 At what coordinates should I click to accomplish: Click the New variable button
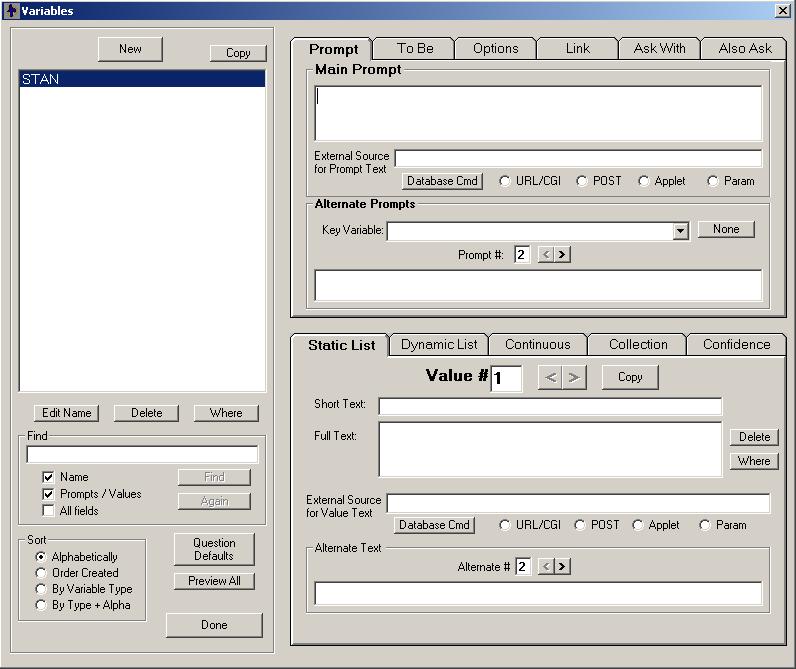click(x=130, y=49)
